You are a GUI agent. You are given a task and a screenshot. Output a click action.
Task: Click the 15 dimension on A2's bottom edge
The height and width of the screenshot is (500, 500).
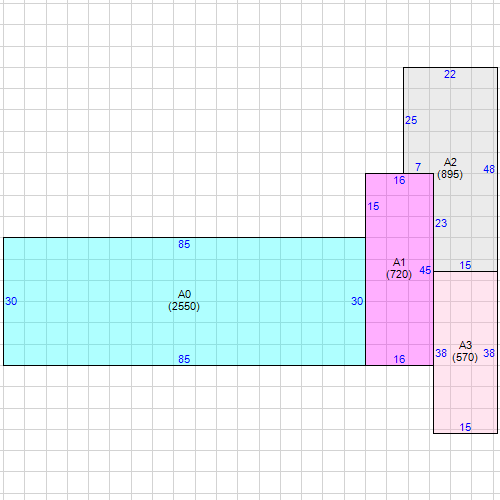click(x=465, y=265)
